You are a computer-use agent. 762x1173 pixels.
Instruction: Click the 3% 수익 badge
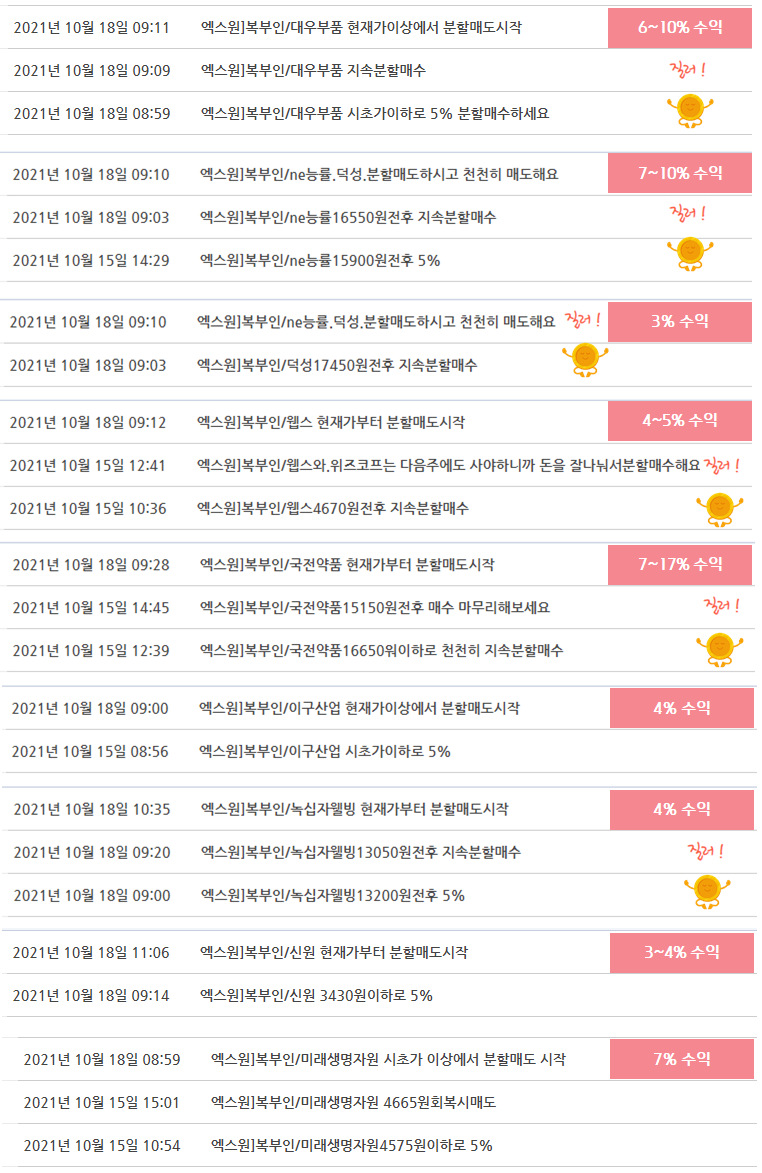click(x=680, y=322)
